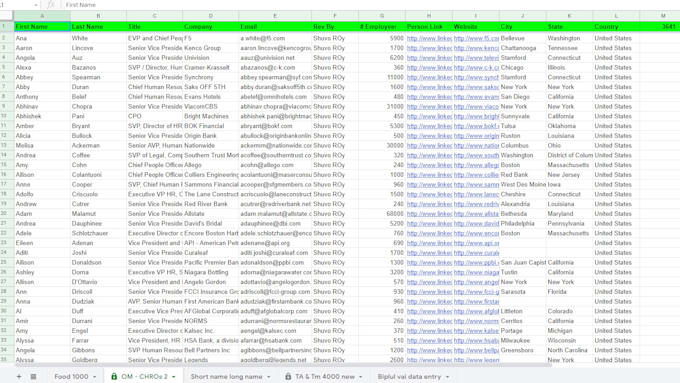The height and width of the screenshot is (383, 680).
Task: Click the Country header cell
Action: click(x=616, y=26)
